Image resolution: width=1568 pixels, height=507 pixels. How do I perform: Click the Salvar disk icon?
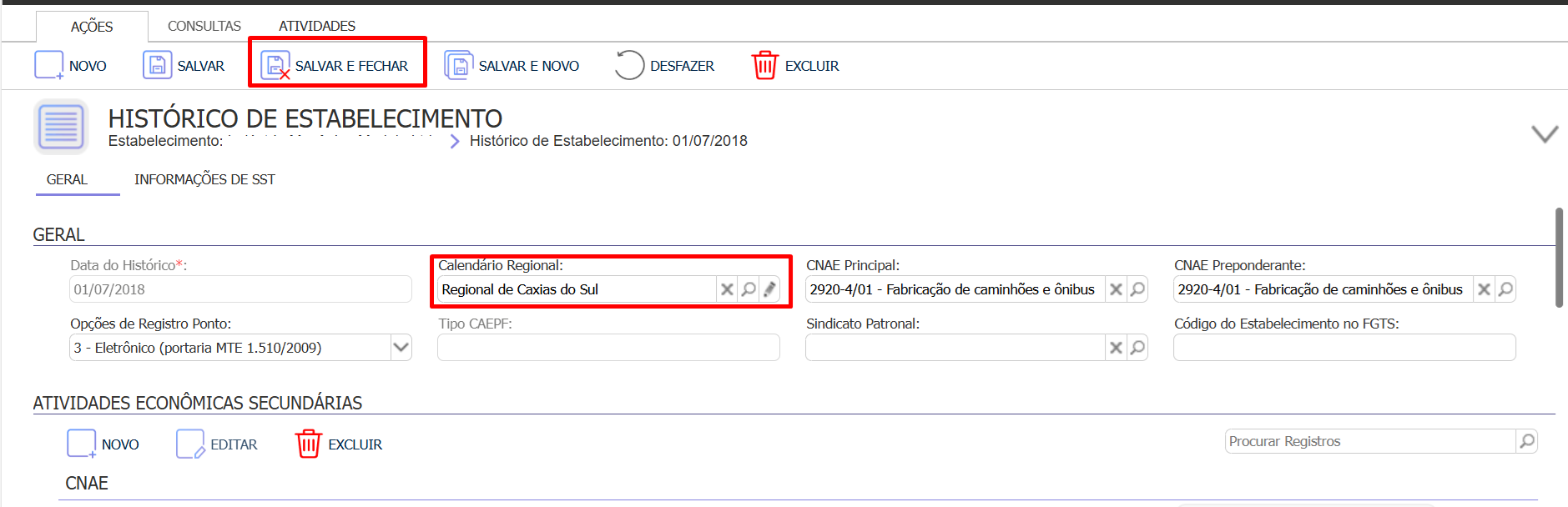tap(157, 65)
